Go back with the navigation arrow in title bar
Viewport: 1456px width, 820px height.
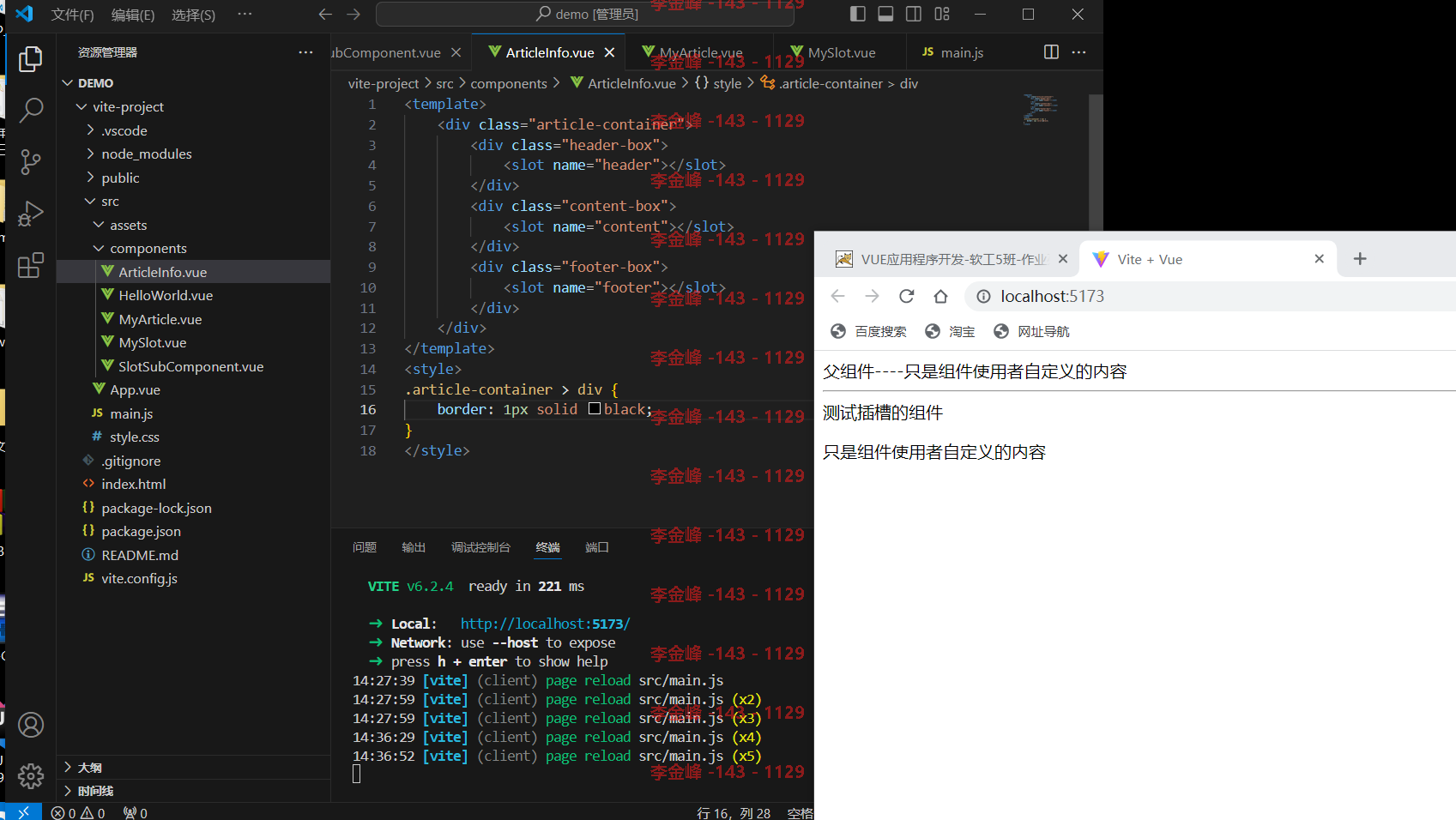pos(325,14)
